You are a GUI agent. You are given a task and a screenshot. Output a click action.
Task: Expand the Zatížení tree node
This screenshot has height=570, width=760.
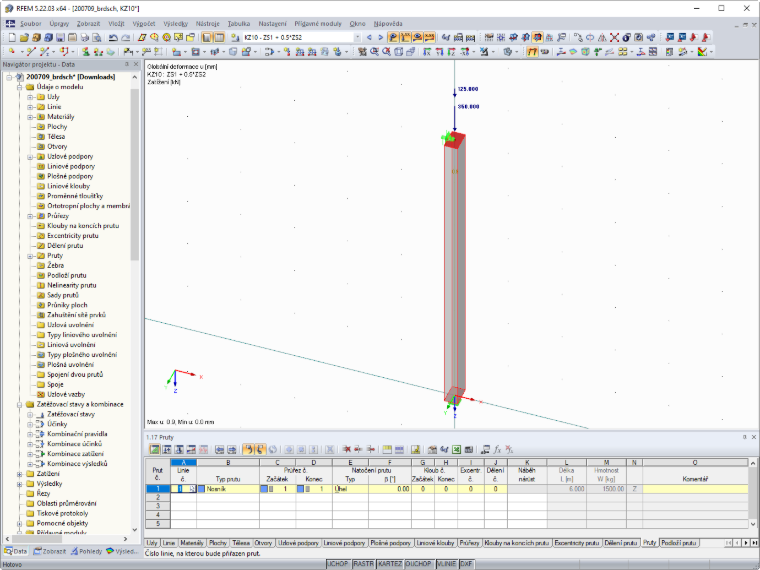19,474
